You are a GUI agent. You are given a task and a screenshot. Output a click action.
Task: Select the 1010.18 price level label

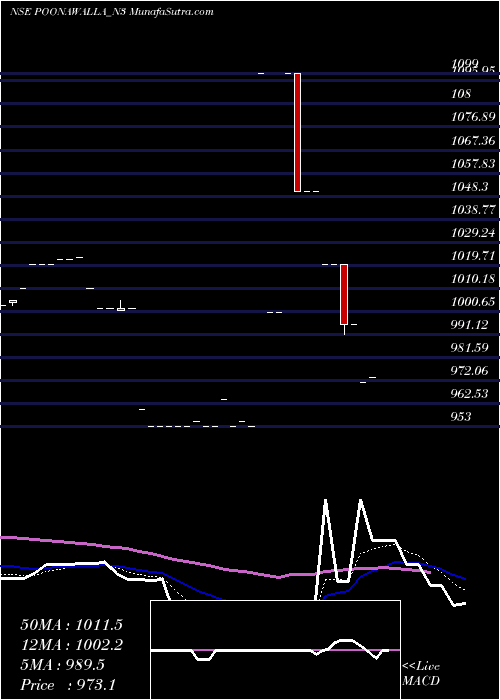(473, 279)
